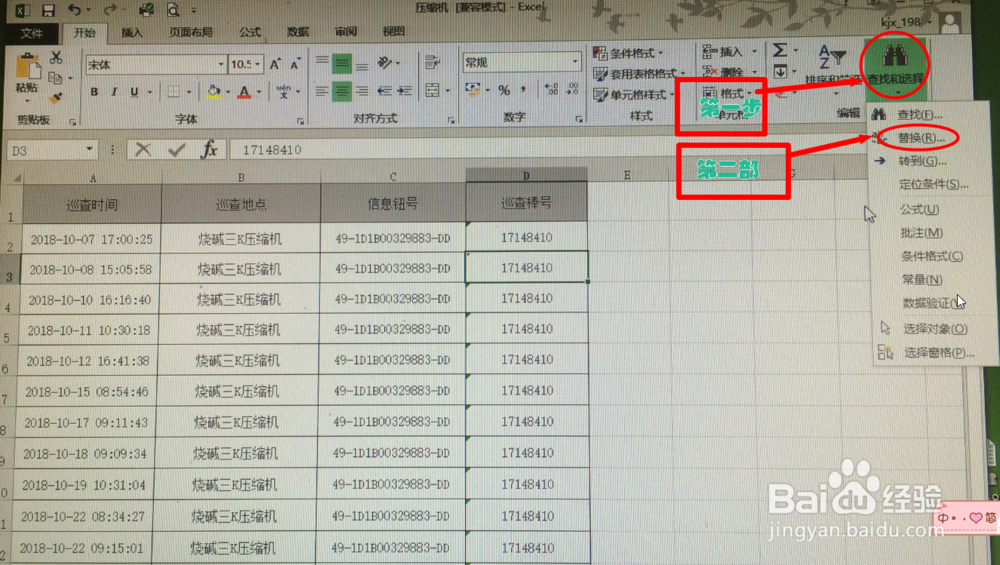Click 插入 insert cells button
This screenshot has height=565, width=1000.
(730, 52)
